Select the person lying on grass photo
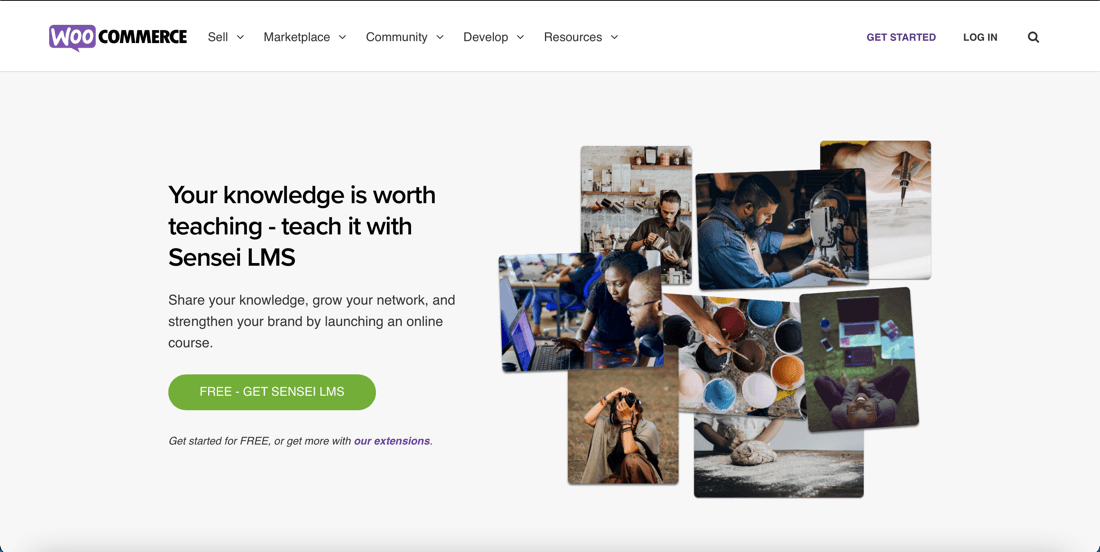 [x=861, y=359]
